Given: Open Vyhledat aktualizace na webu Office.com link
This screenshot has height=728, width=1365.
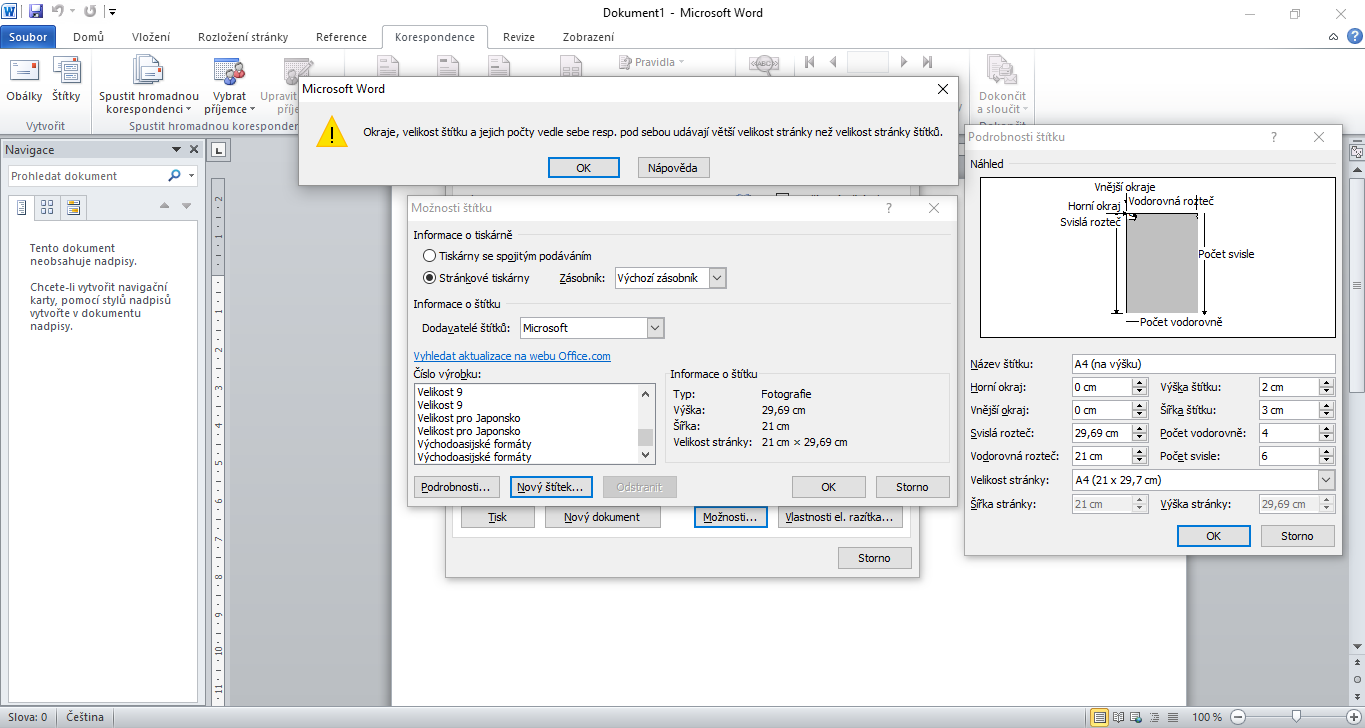Looking at the screenshot, I should tap(512, 356).
